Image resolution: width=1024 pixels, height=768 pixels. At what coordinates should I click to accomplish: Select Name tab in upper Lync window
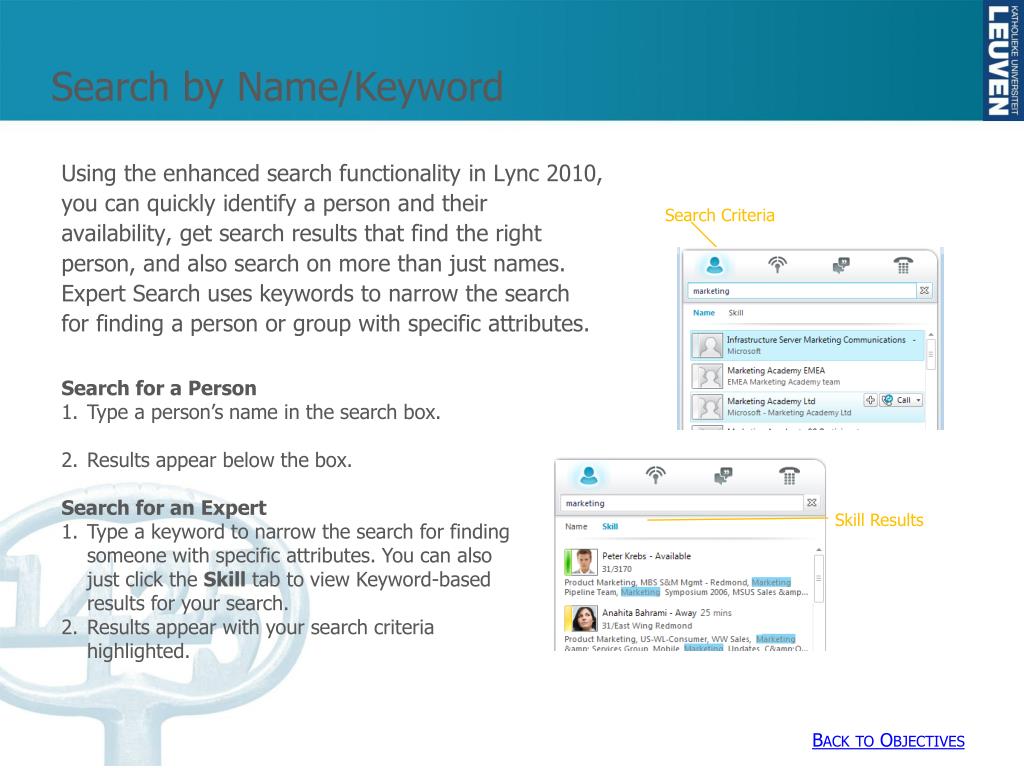point(704,313)
